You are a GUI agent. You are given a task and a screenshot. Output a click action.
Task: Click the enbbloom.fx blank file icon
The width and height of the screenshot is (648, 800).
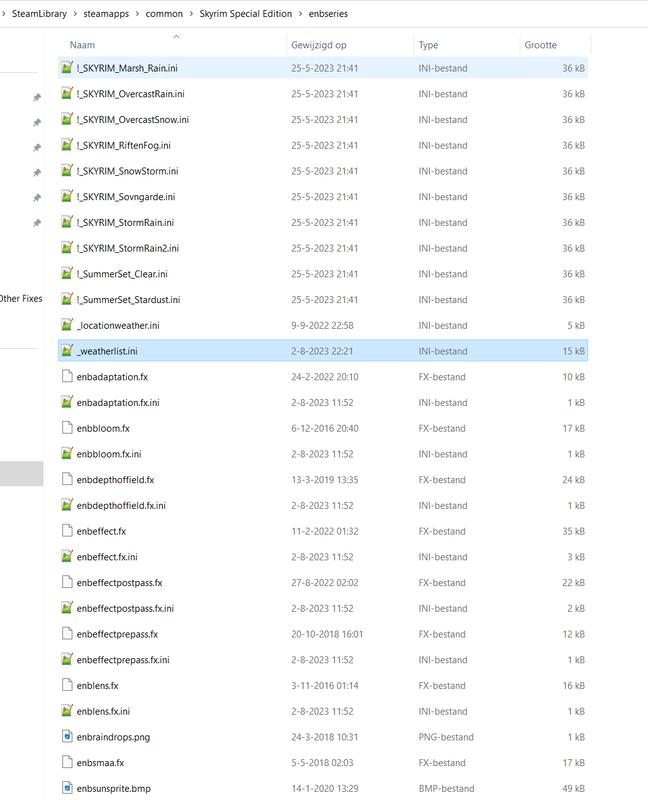(67, 428)
